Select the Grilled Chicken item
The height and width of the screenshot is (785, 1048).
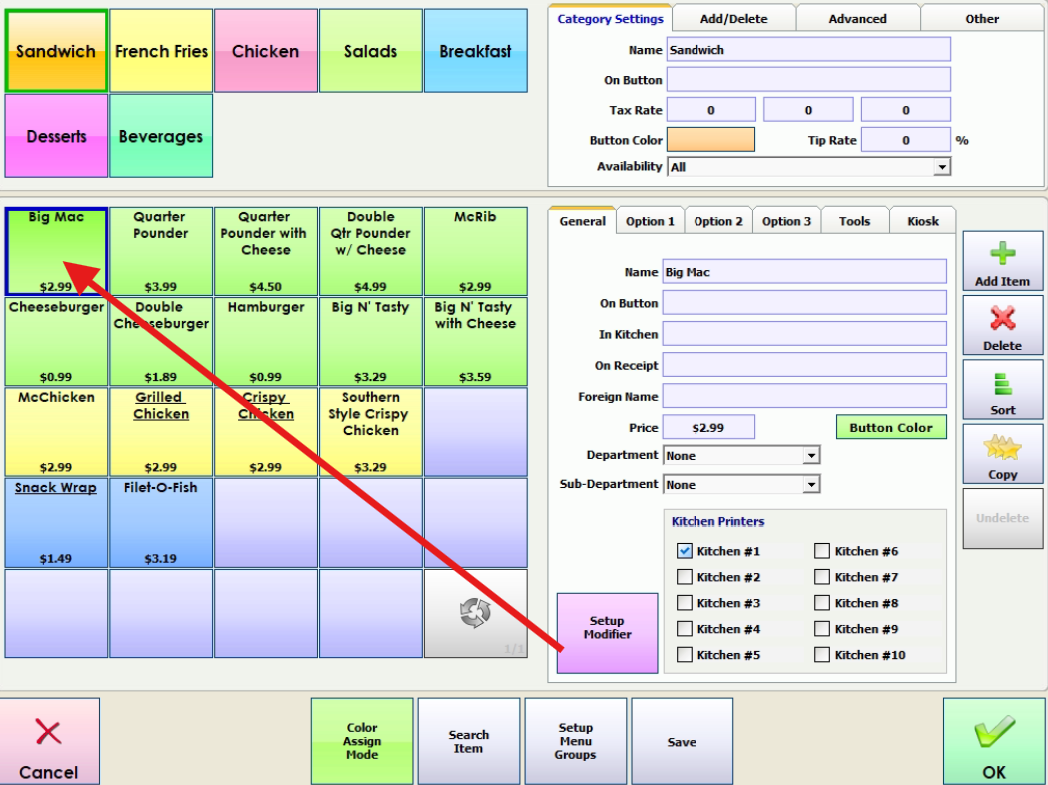[161, 432]
